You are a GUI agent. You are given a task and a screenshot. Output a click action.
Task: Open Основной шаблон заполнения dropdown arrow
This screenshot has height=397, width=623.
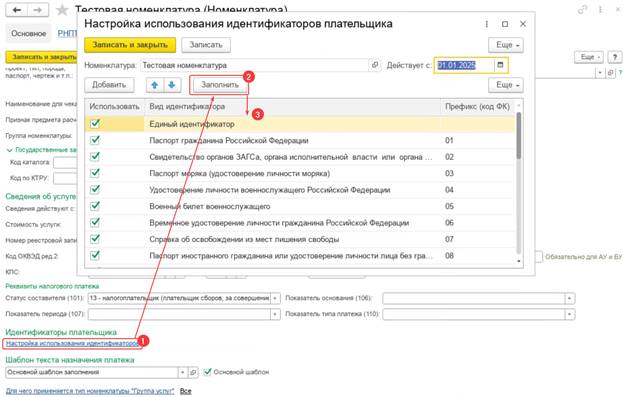pos(182,372)
